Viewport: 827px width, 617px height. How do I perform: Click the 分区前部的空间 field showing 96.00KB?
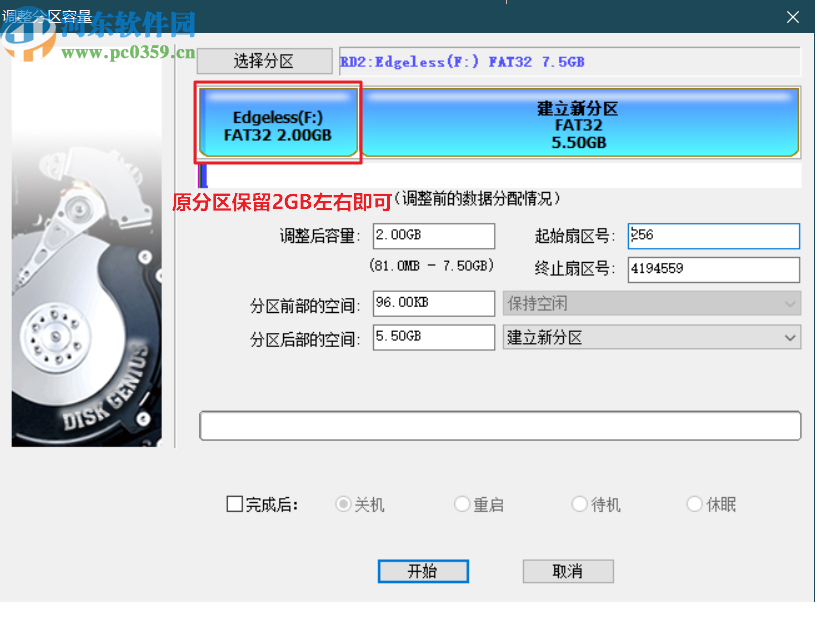coord(434,303)
